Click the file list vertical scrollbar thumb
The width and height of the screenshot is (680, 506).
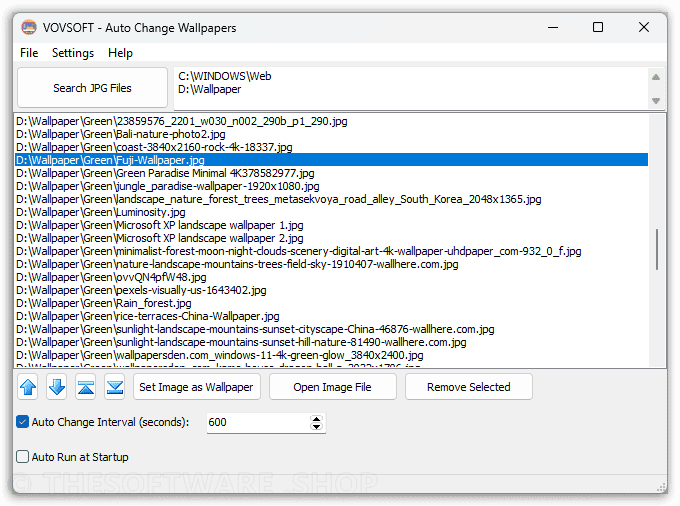[657, 249]
